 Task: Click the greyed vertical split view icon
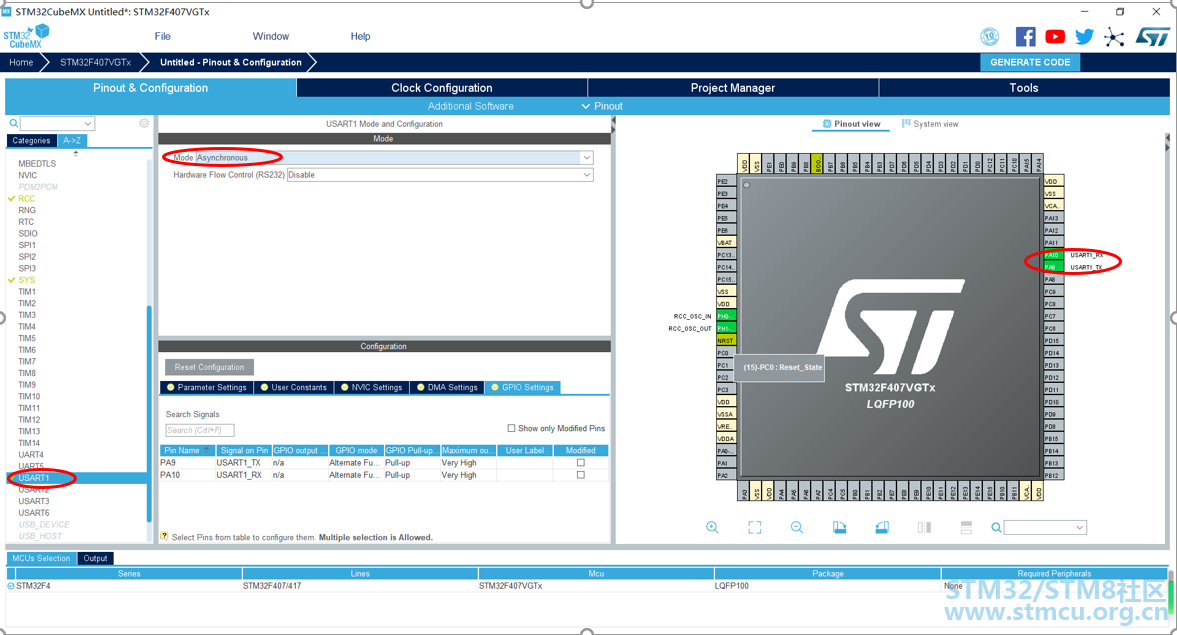pos(924,528)
